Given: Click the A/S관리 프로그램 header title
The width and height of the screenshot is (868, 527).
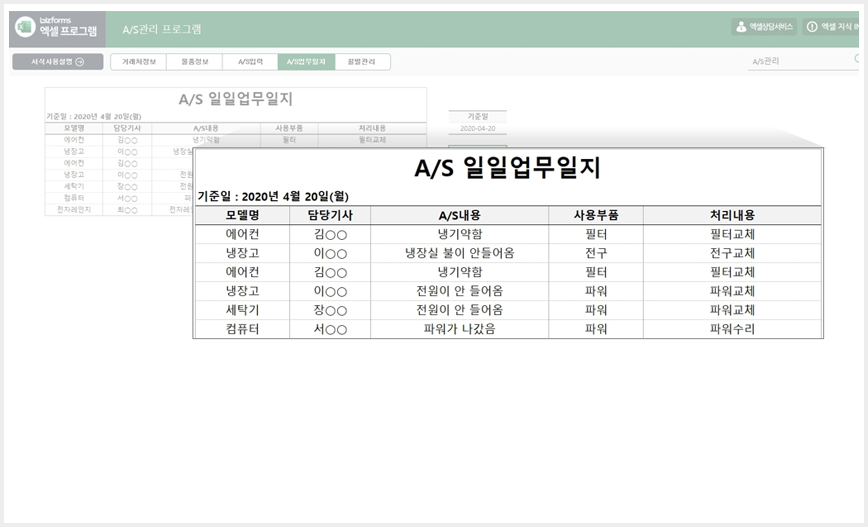Looking at the screenshot, I should (162, 29).
